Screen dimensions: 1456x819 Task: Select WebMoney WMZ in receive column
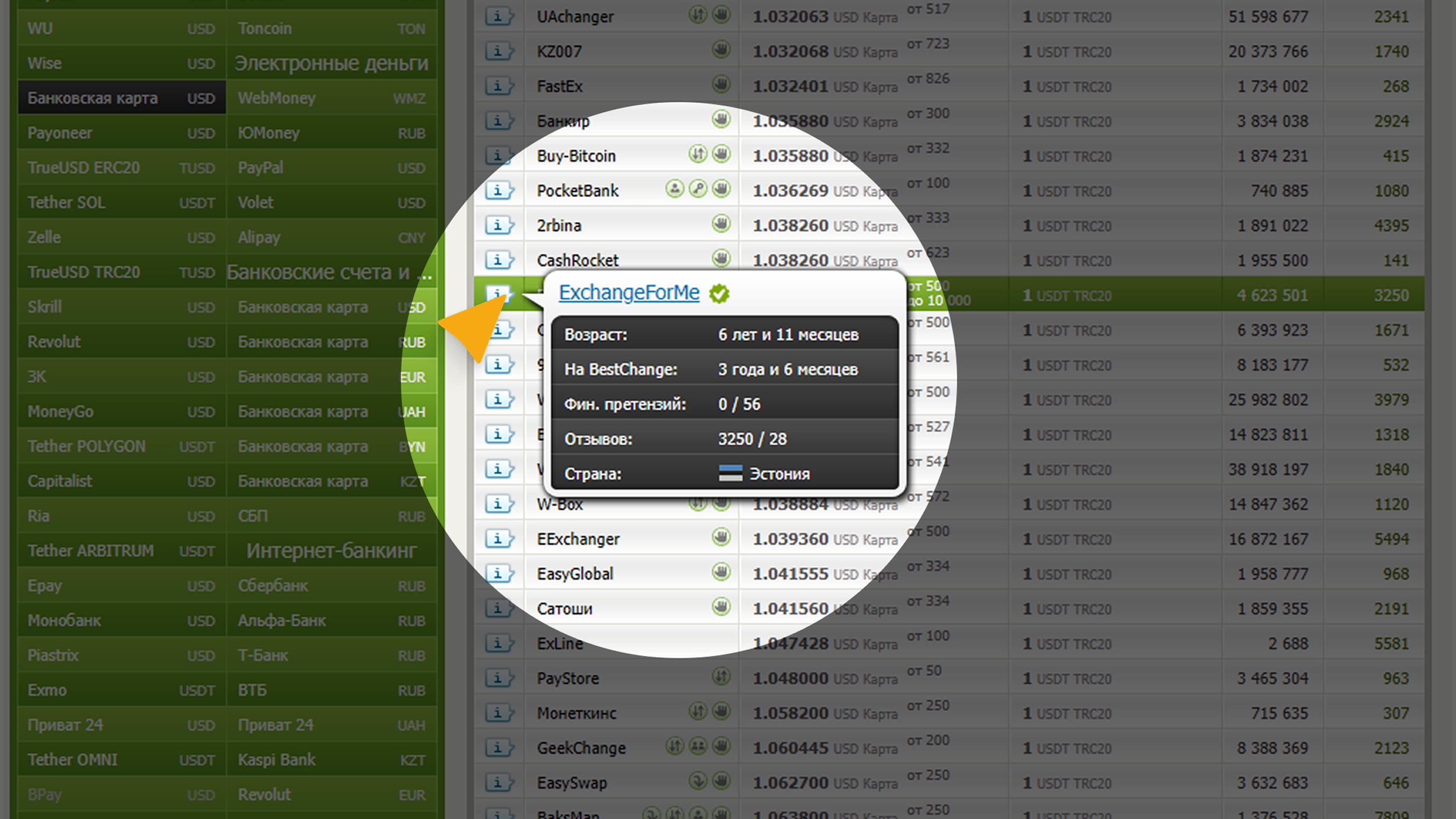(x=331, y=98)
